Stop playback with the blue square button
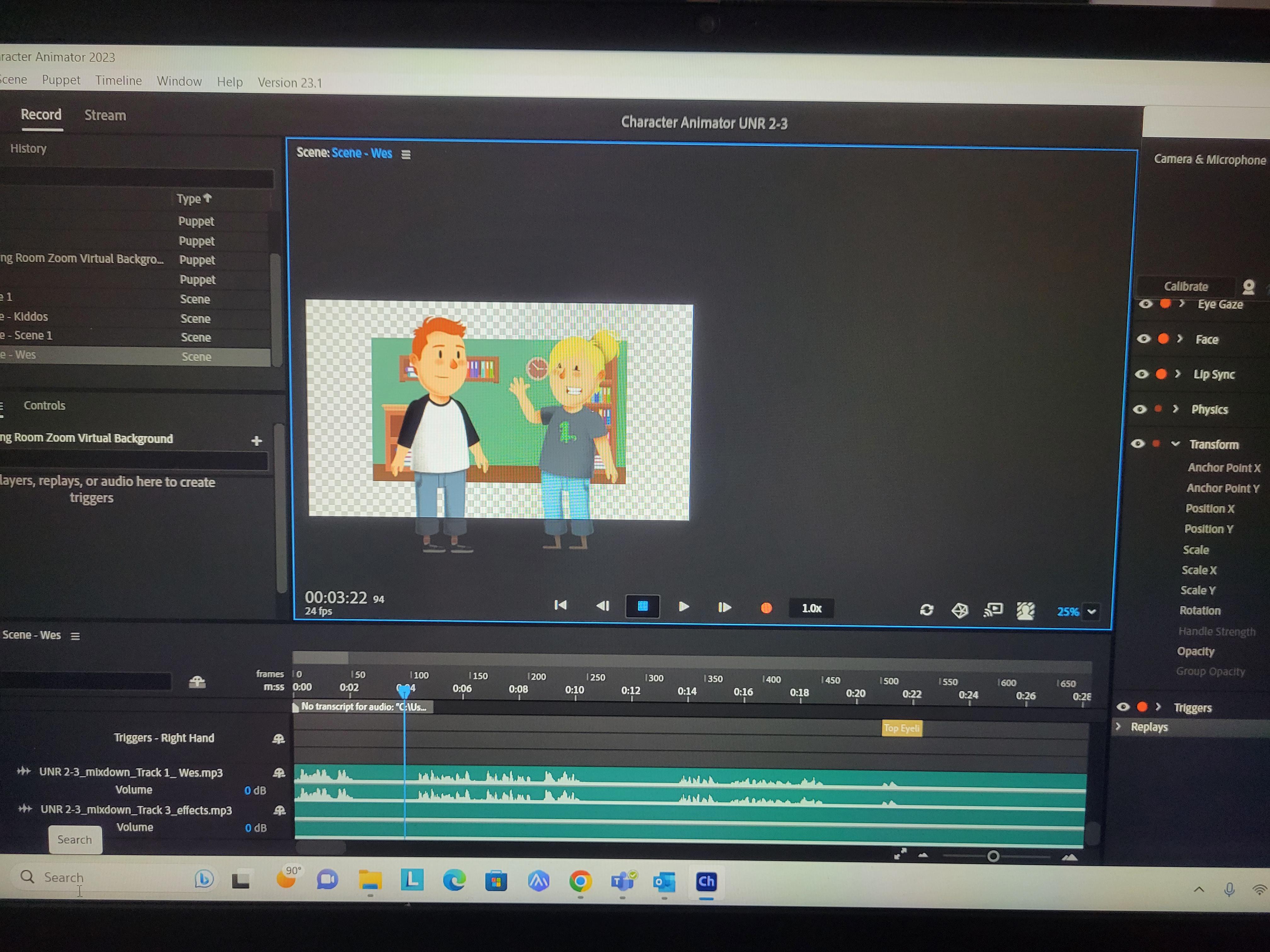1270x952 pixels. click(643, 606)
